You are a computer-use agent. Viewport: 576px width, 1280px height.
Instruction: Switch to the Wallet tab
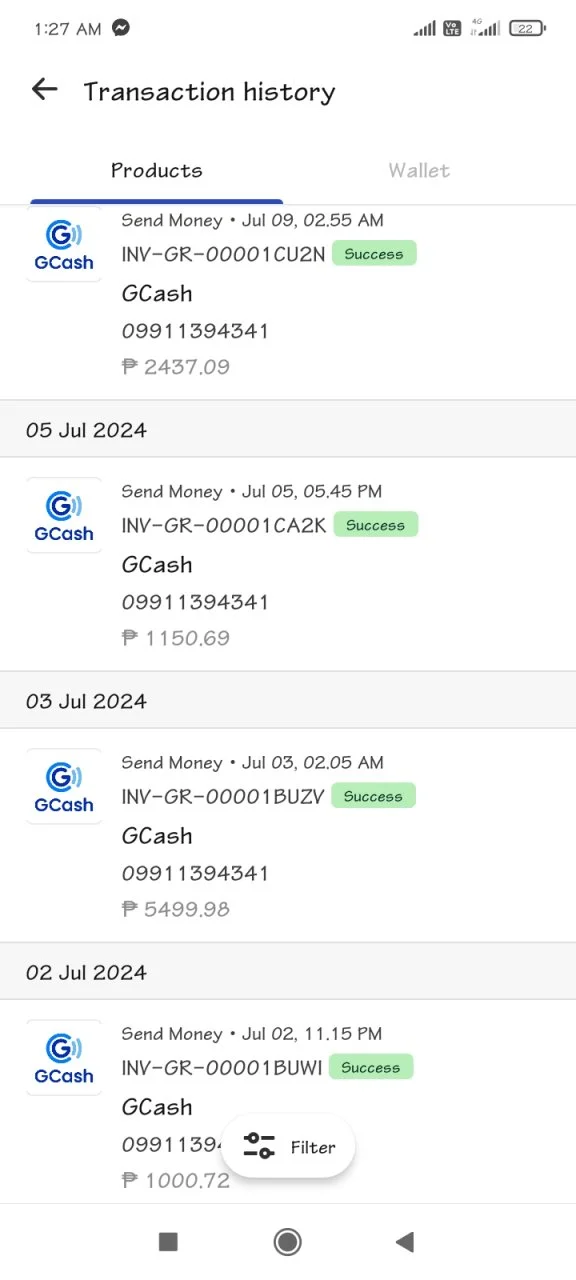[419, 170]
